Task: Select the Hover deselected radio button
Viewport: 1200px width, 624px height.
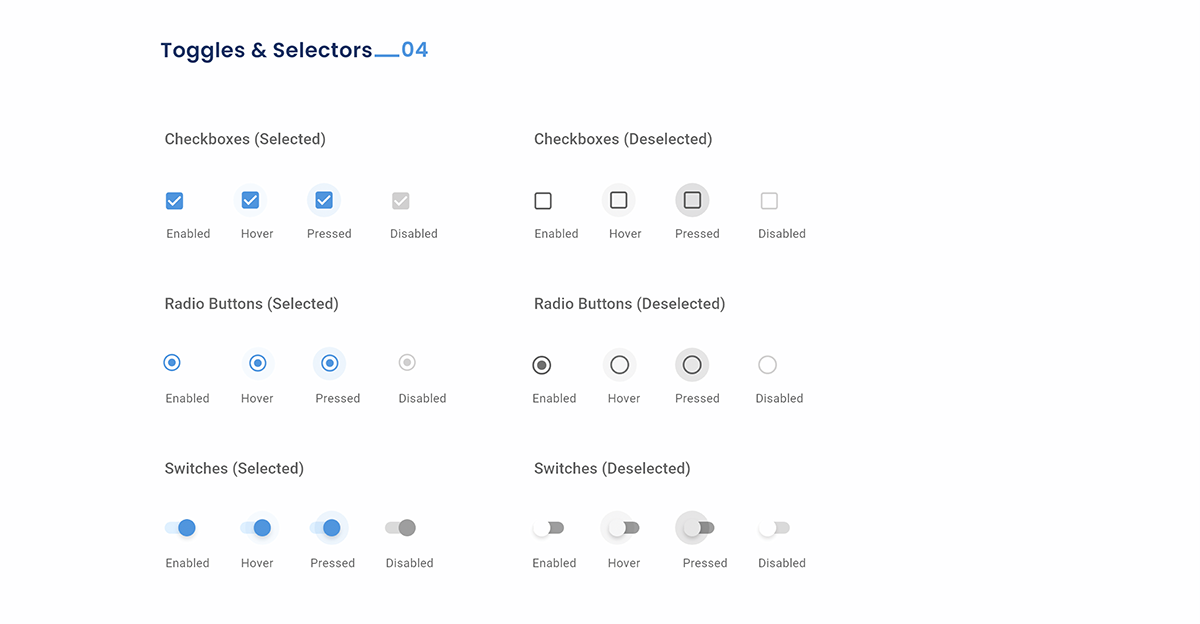Action: 619,365
